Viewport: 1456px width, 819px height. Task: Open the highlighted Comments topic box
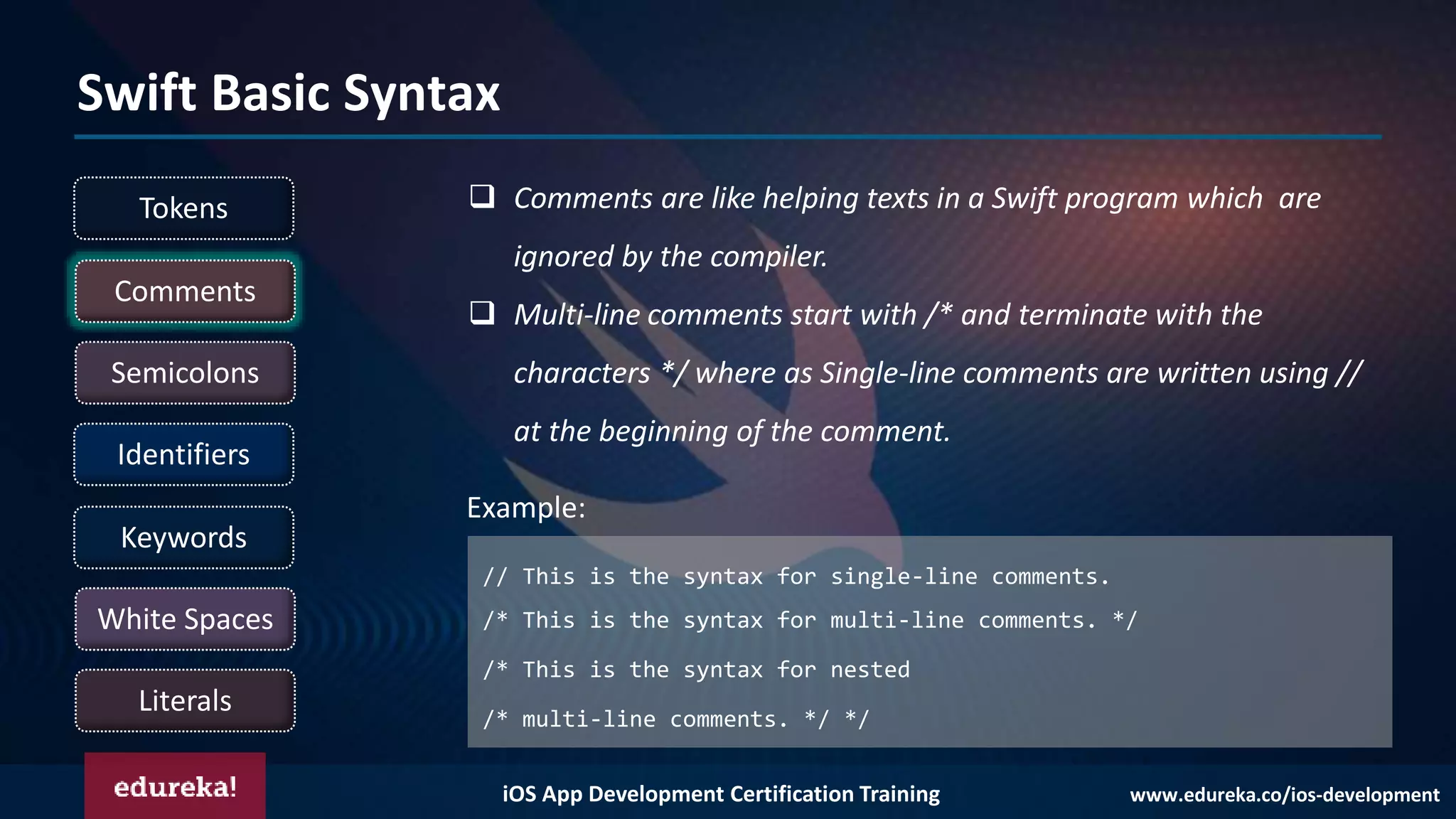(x=185, y=291)
